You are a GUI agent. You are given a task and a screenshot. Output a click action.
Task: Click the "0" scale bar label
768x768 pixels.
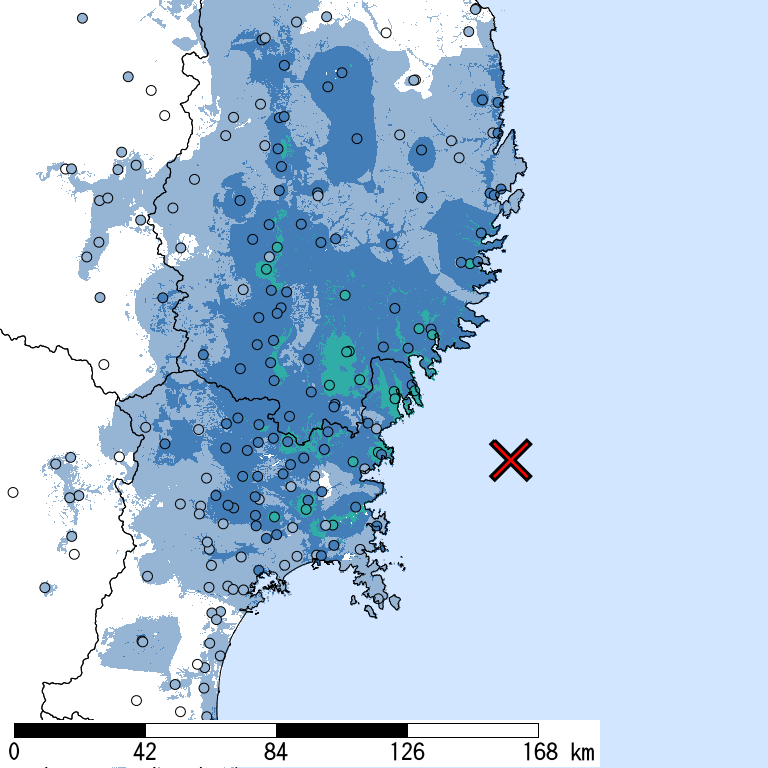[14, 752]
